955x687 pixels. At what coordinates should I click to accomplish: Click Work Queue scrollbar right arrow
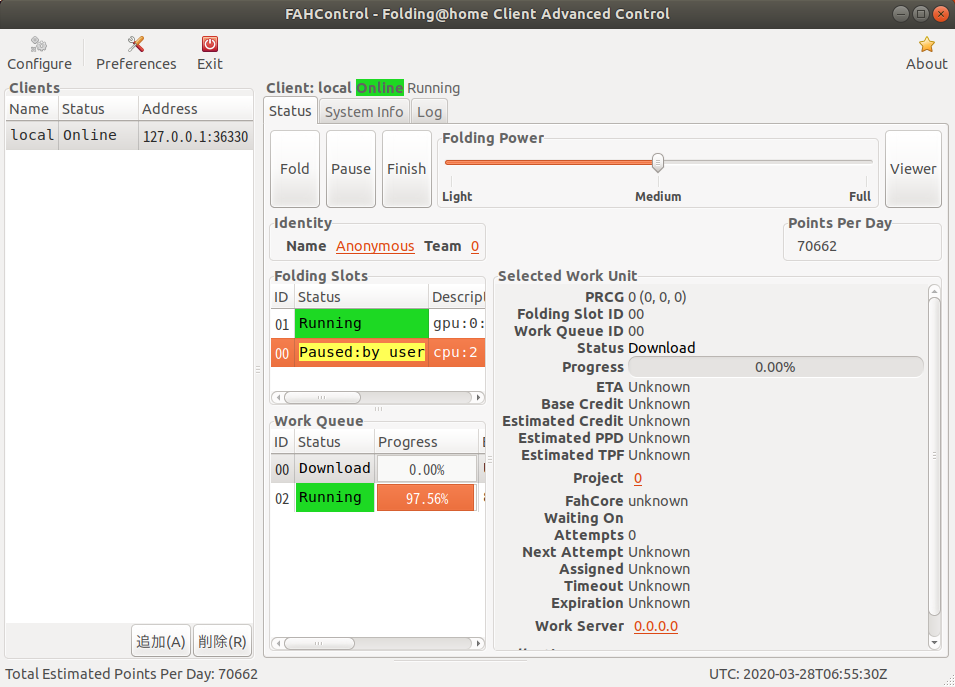(479, 643)
